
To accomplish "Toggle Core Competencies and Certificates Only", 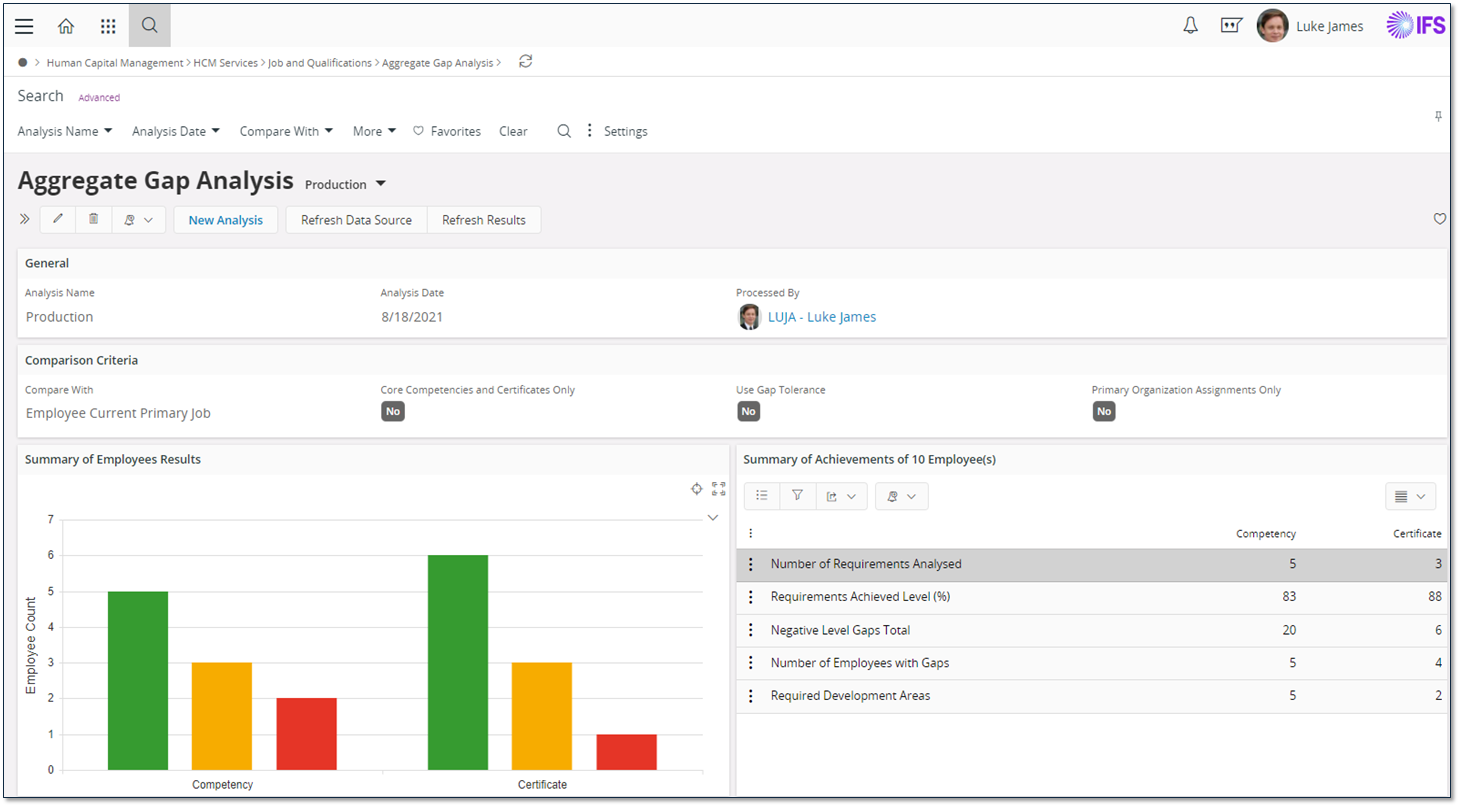I will pyautogui.click(x=393, y=411).
